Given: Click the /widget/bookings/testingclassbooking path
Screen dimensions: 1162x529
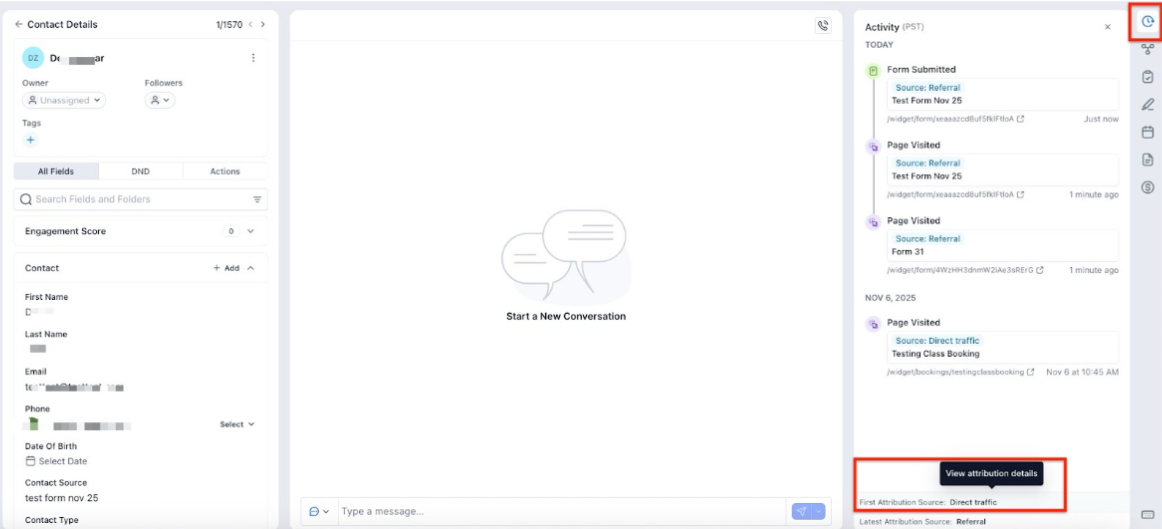Looking at the screenshot, I should tap(955, 372).
